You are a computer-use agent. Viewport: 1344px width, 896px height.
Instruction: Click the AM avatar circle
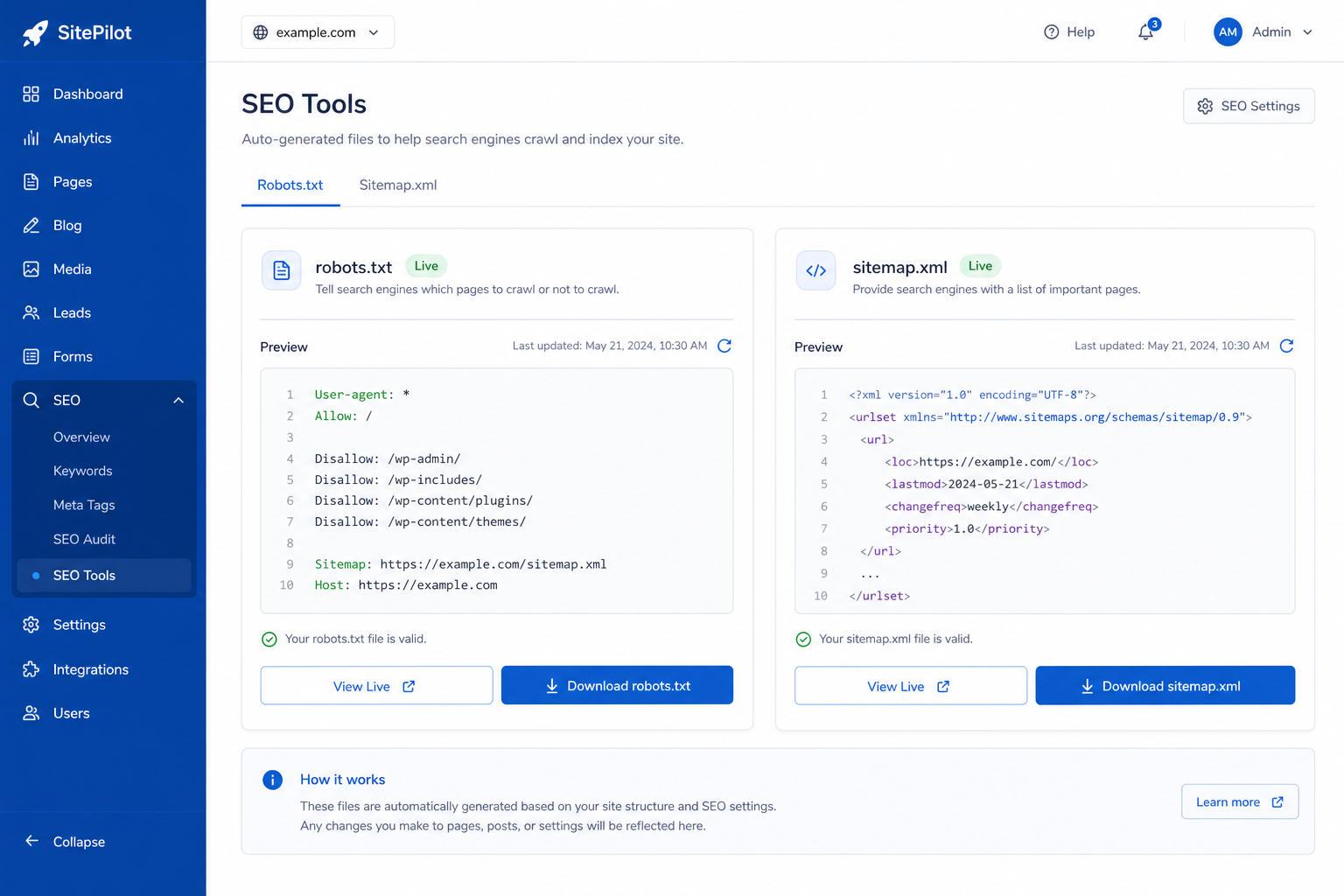coord(1228,32)
